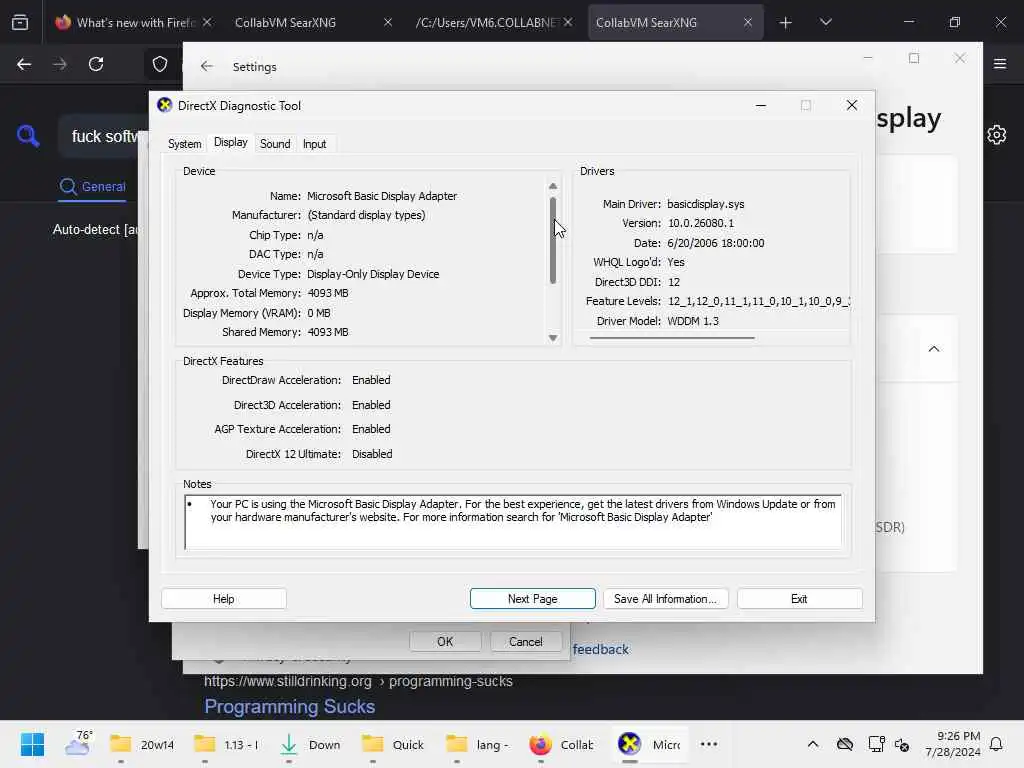
Task: Click Save All Information button
Action: [x=665, y=599]
